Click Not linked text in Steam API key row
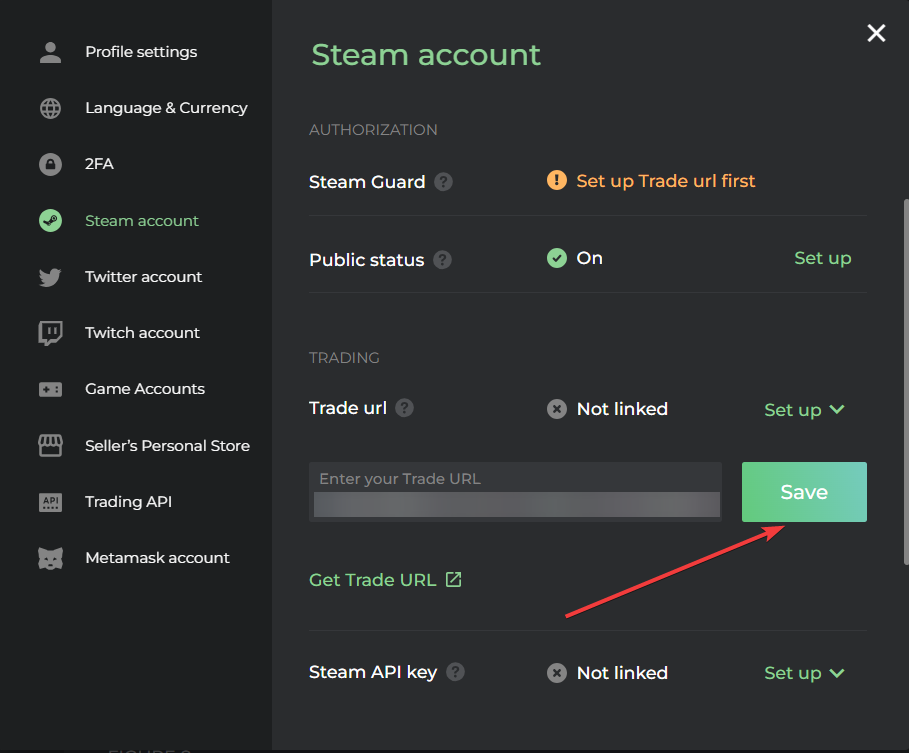The width and height of the screenshot is (909, 753). [x=622, y=673]
